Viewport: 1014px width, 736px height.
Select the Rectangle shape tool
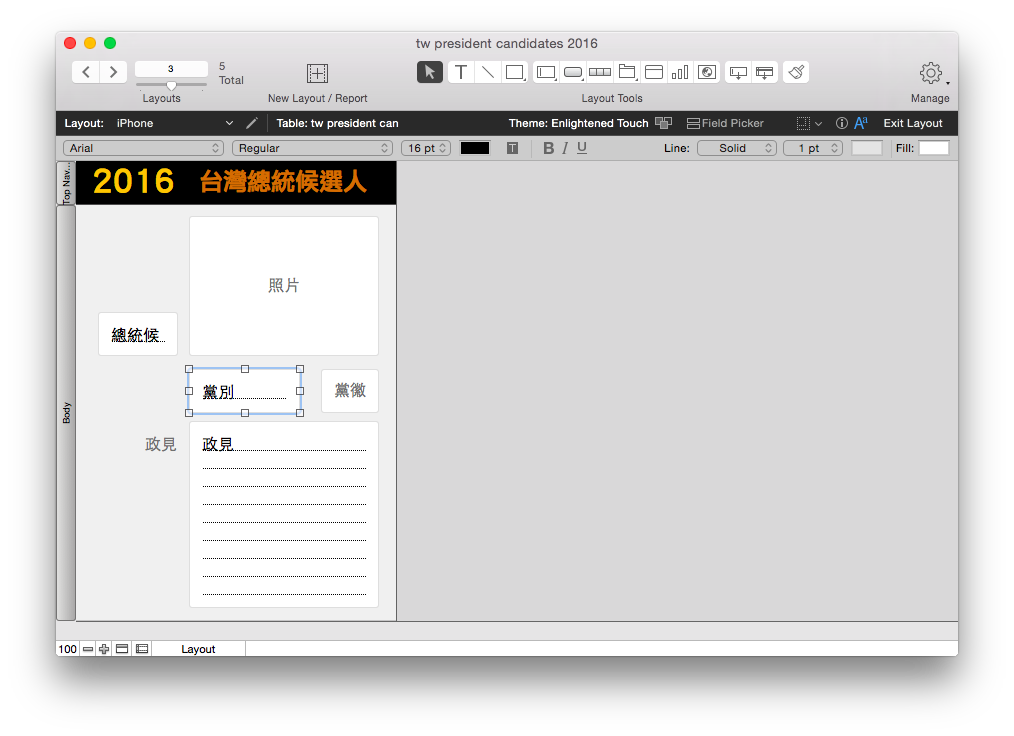[515, 72]
